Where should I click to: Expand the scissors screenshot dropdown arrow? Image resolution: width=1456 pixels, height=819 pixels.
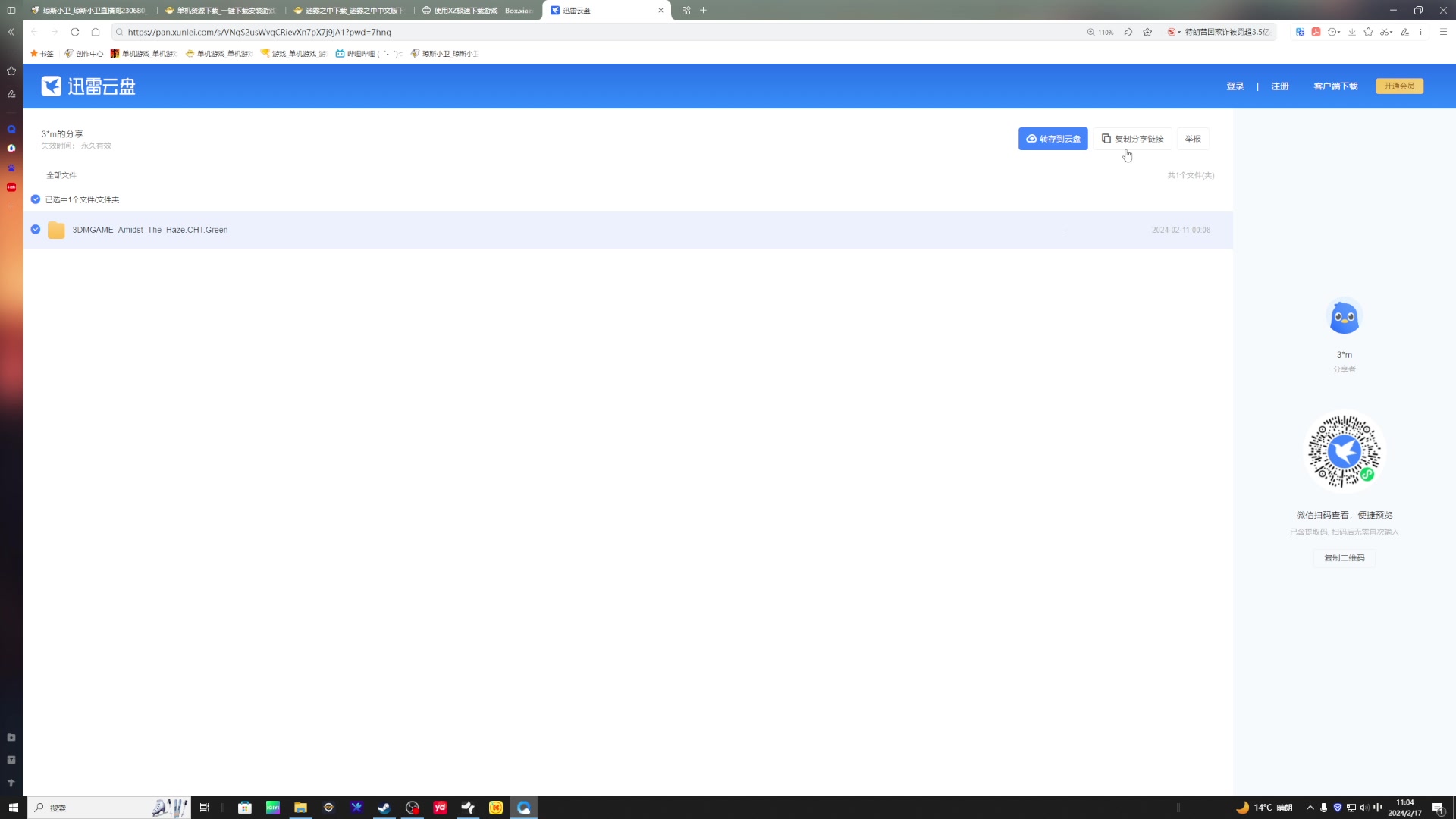click(1392, 32)
